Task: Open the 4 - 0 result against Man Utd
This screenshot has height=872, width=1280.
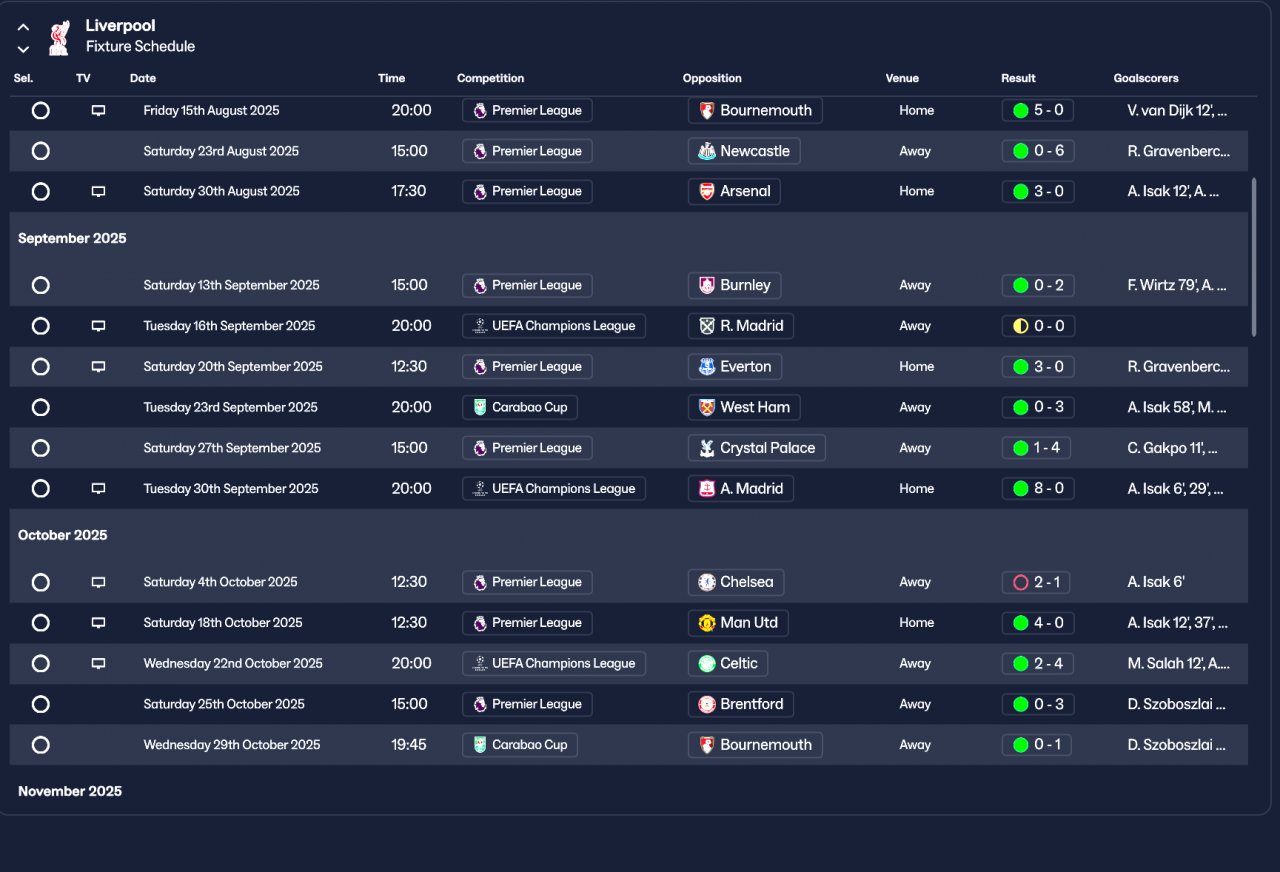Action: coord(1038,623)
